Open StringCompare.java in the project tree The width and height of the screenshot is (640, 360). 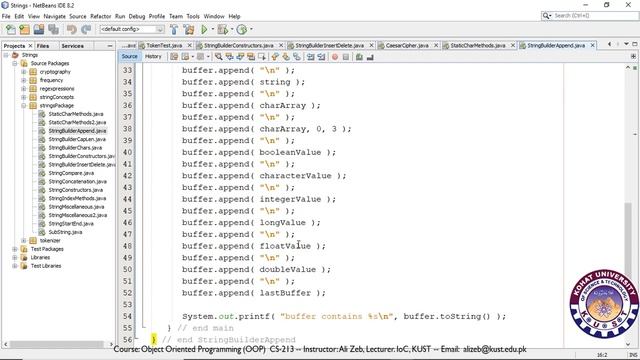pyautogui.click(x=71, y=173)
